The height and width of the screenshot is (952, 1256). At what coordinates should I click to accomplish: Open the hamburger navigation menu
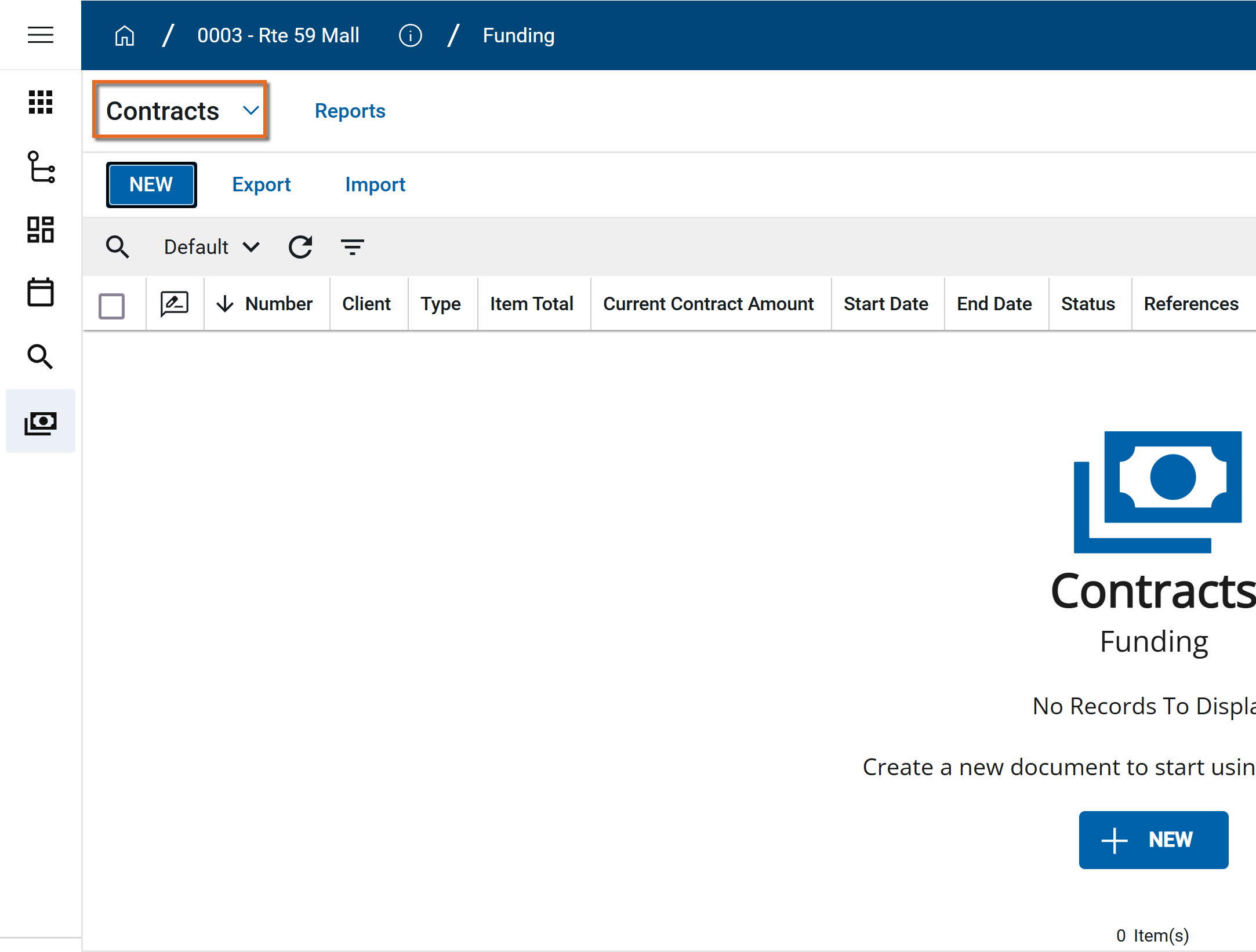click(x=41, y=35)
